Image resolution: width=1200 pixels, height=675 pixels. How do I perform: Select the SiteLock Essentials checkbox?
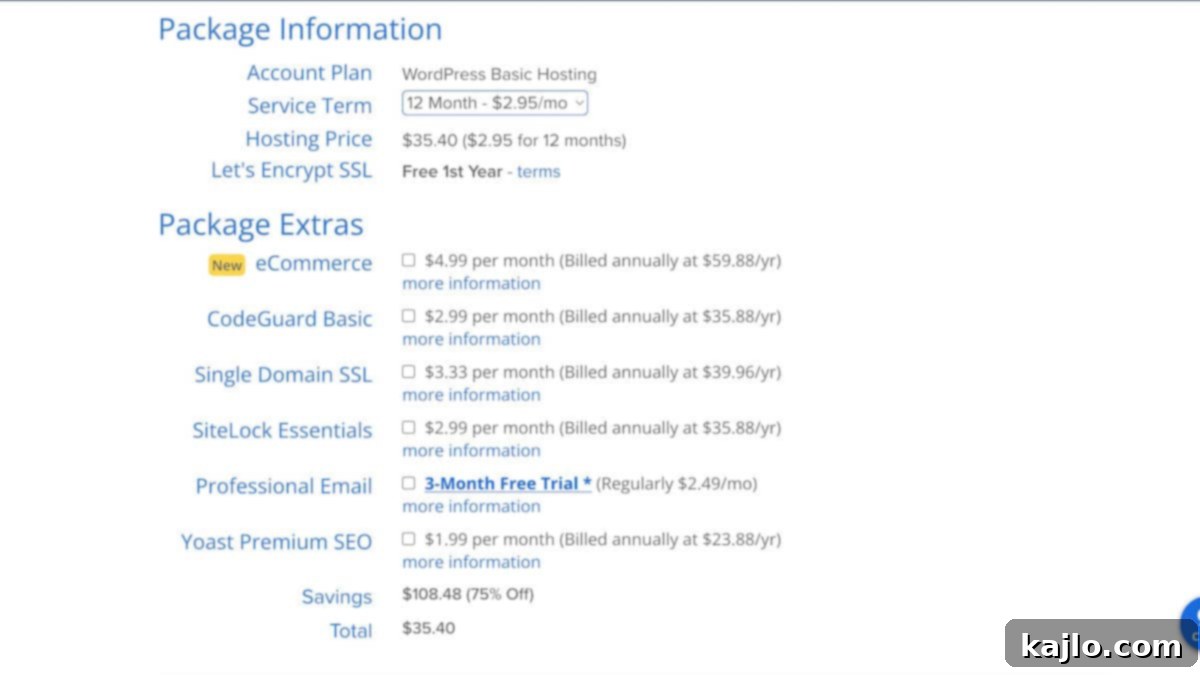(x=408, y=427)
